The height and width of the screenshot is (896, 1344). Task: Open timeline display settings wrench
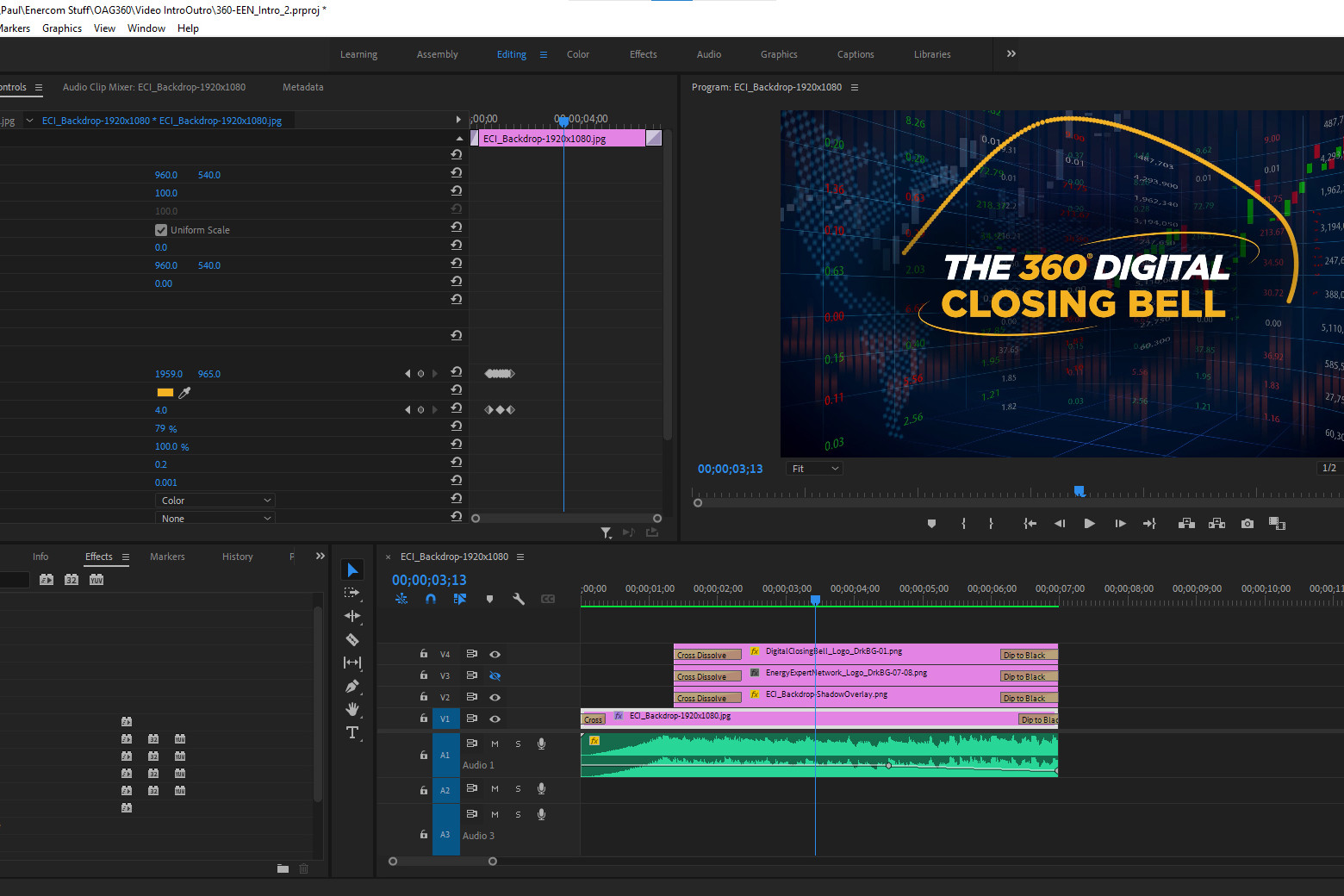click(x=519, y=599)
